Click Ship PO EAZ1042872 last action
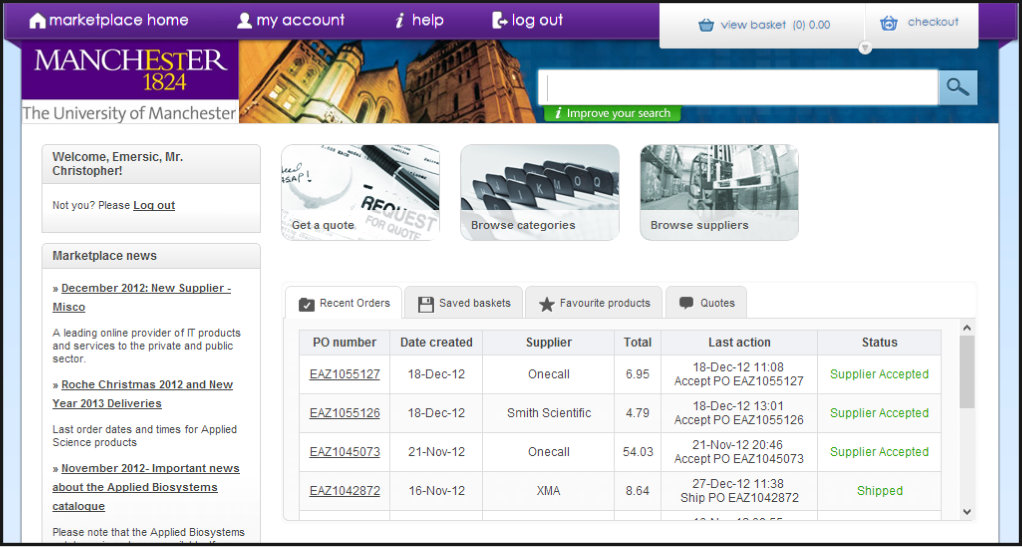This screenshot has width=1022, height=547. (739, 498)
